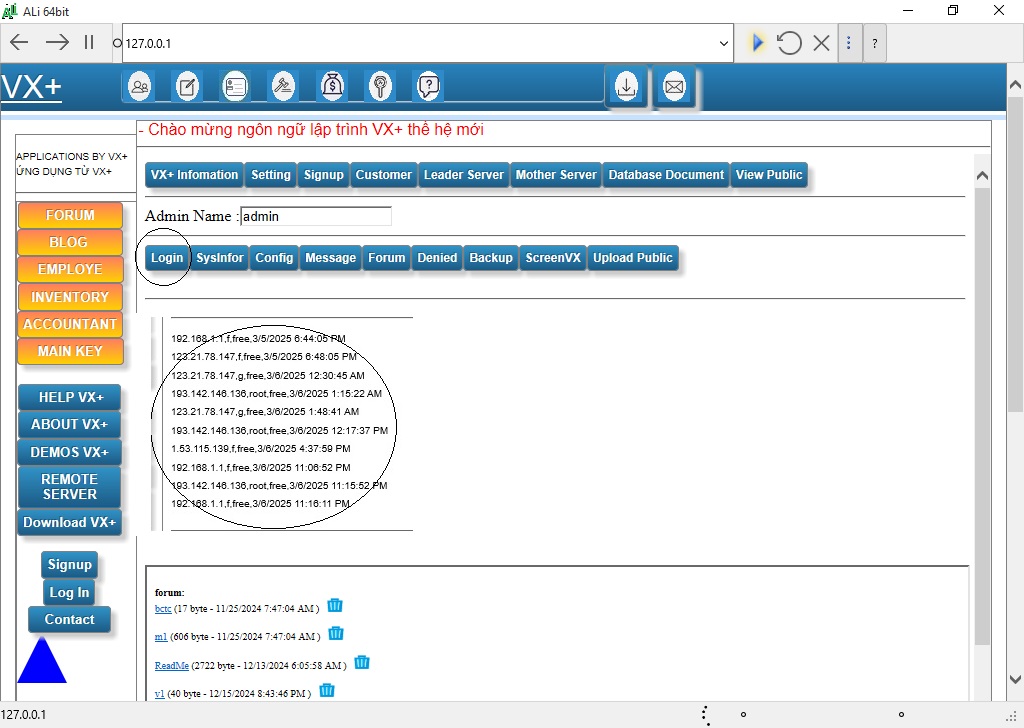Click the Admin Name text field

(316, 216)
